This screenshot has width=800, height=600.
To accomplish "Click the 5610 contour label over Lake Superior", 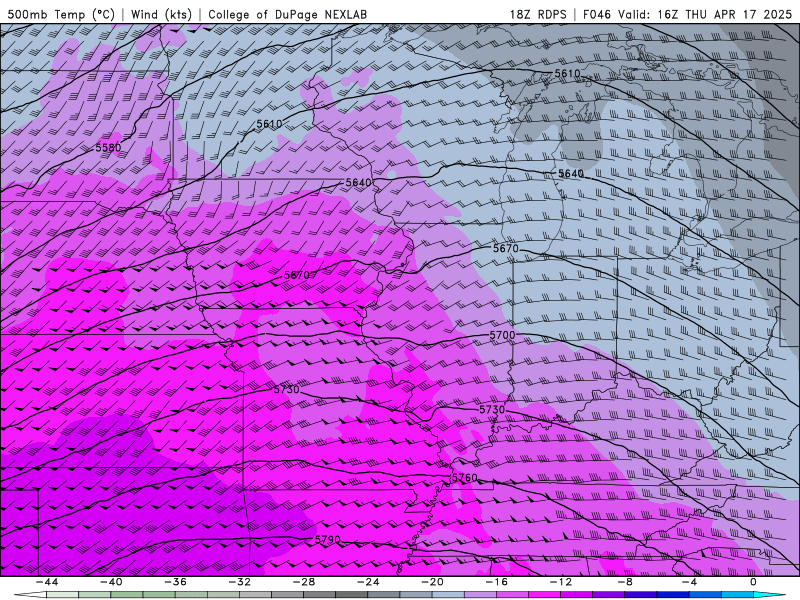I will click(x=567, y=73).
